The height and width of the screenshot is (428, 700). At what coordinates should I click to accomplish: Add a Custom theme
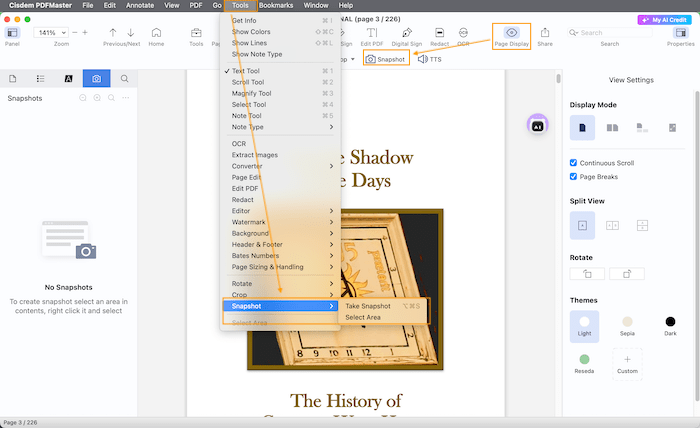[627, 364]
